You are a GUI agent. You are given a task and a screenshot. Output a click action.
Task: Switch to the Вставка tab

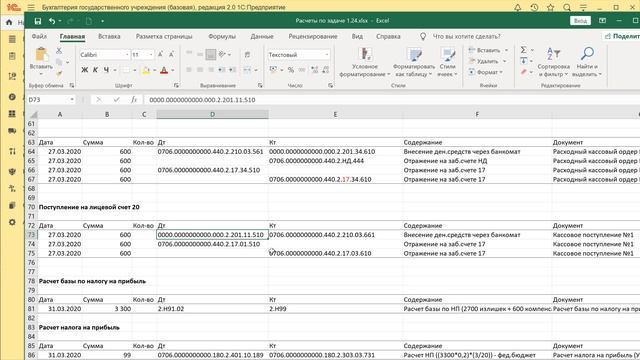tap(109, 36)
